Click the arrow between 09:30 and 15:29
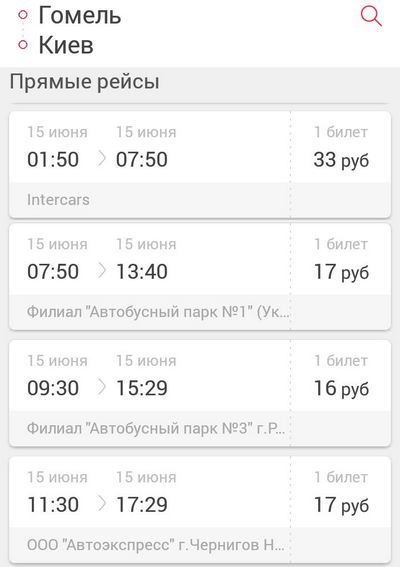This screenshot has height=567, width=400. point(102,388)
